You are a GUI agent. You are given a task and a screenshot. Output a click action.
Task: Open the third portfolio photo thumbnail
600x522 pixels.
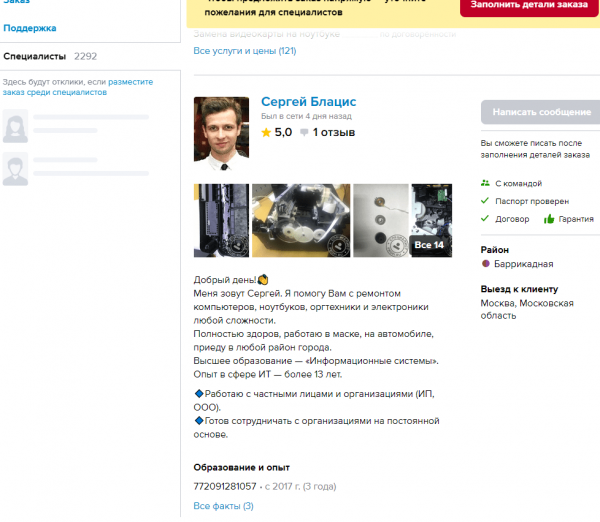381,220
